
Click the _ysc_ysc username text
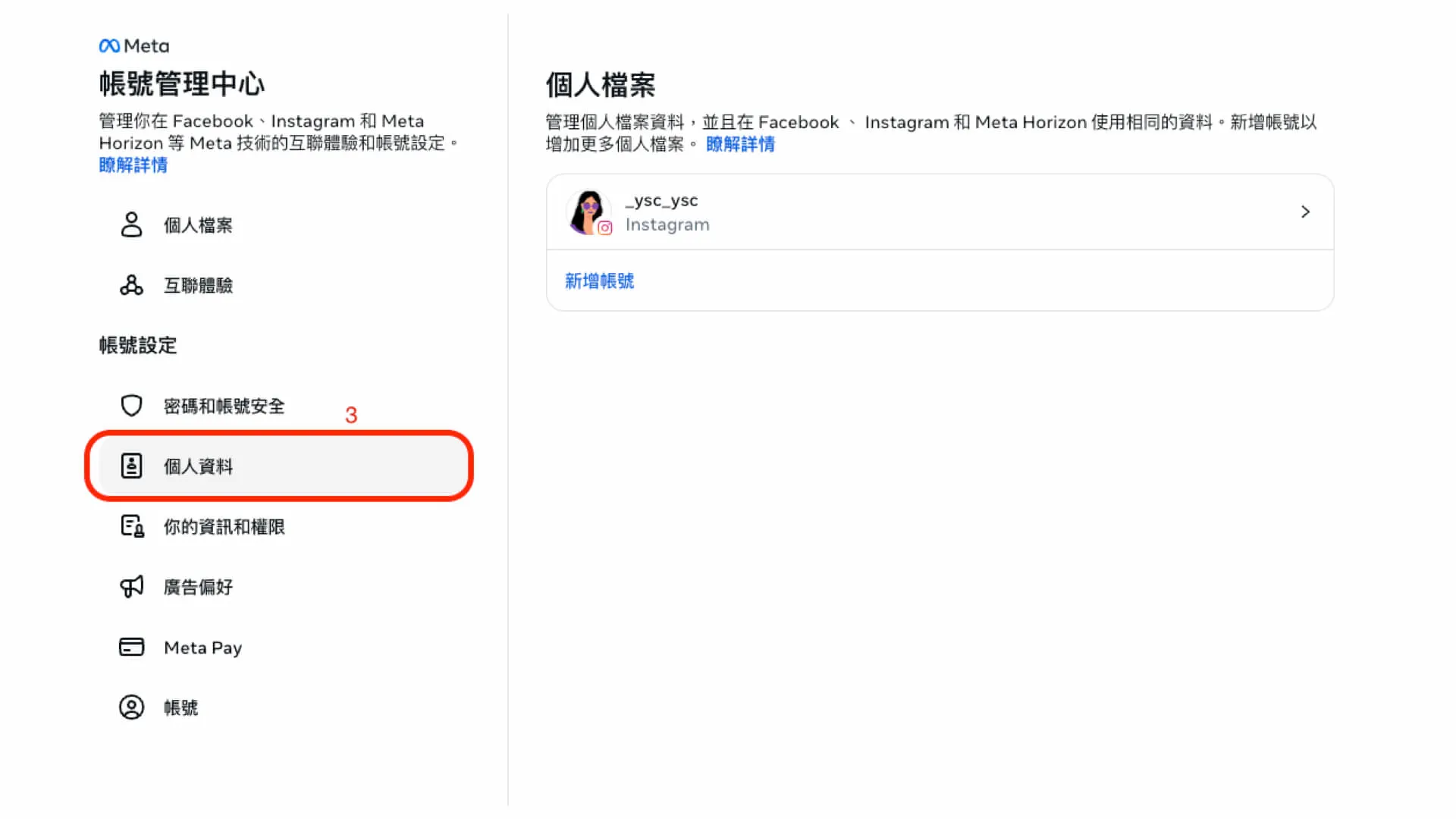coord(661,200)
